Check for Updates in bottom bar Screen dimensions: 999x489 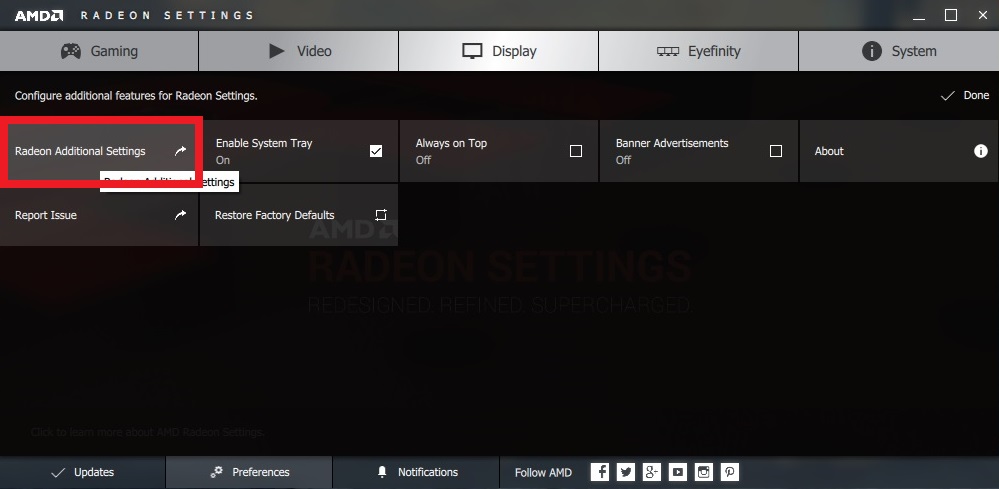[x=82, y=472]
